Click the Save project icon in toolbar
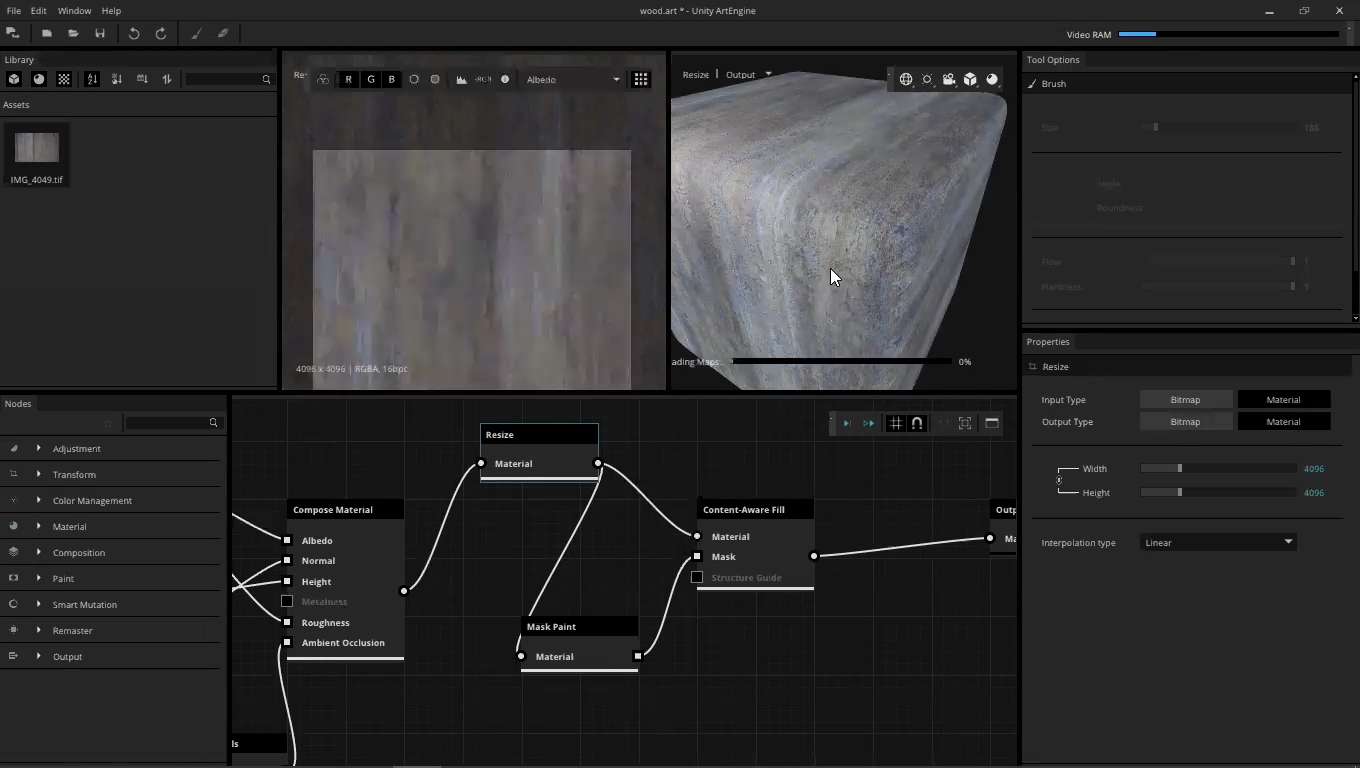This screenshot has height=768, width=1360. (x=99, y=33)
